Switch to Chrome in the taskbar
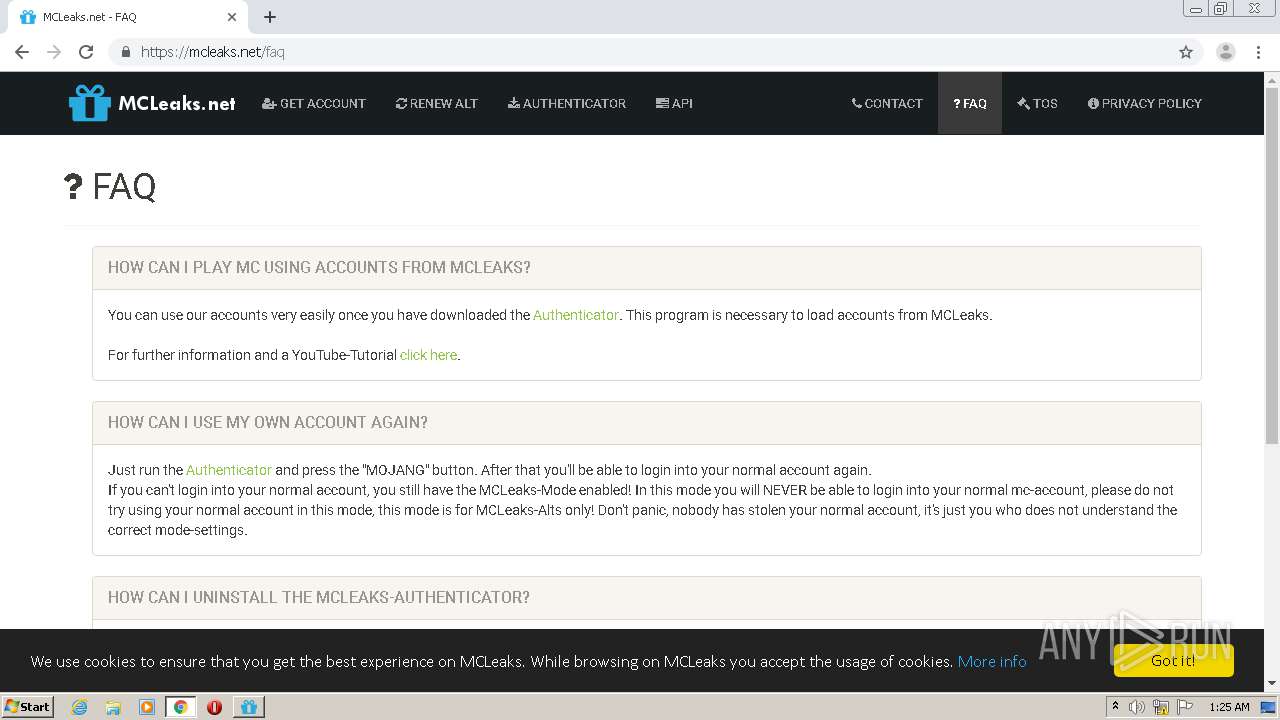The width and height of the screenshot is (1280, 720). (181, 707)
